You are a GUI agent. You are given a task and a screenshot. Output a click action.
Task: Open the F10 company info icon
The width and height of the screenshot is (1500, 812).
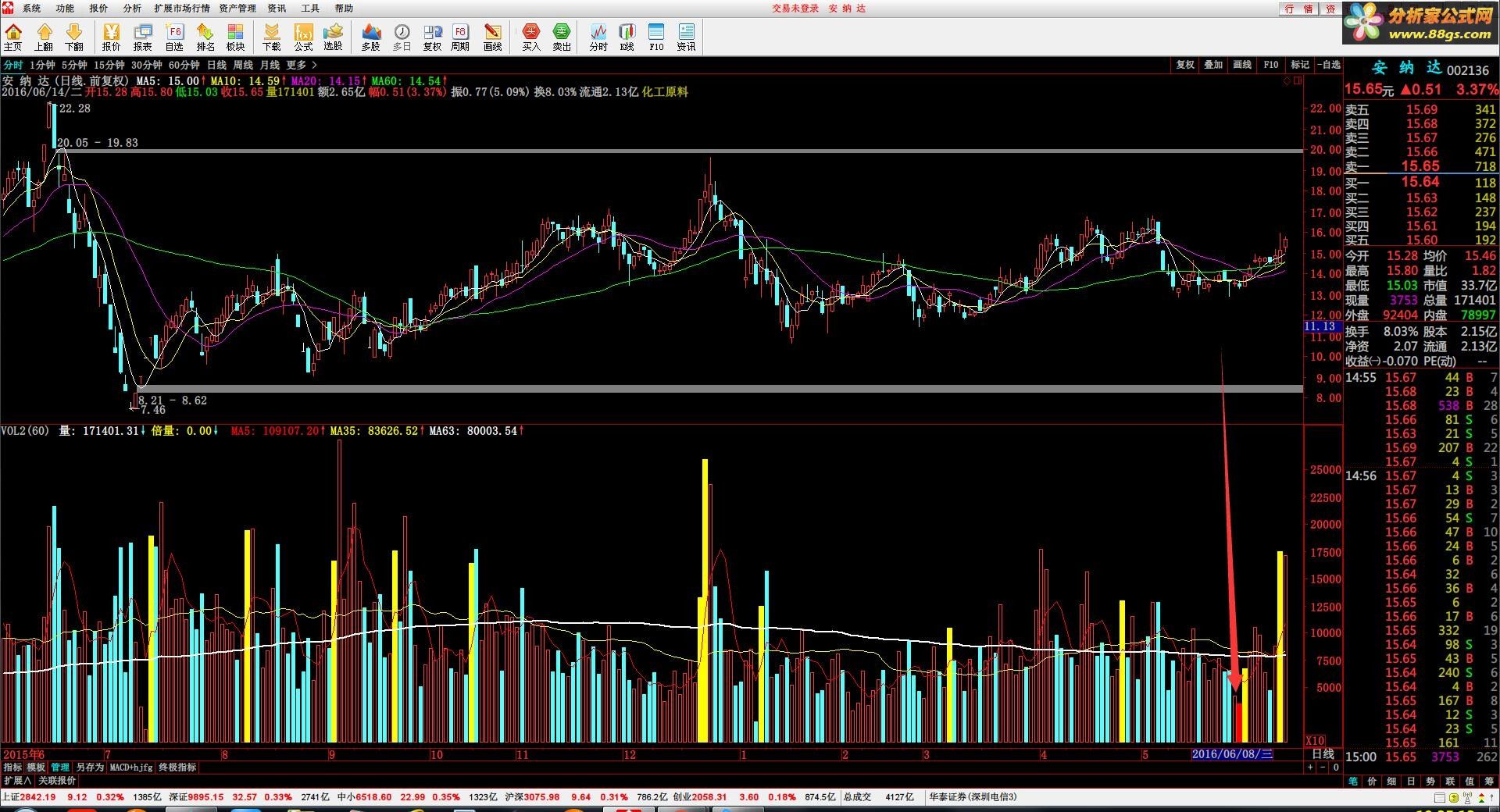(x=656, y=37)
